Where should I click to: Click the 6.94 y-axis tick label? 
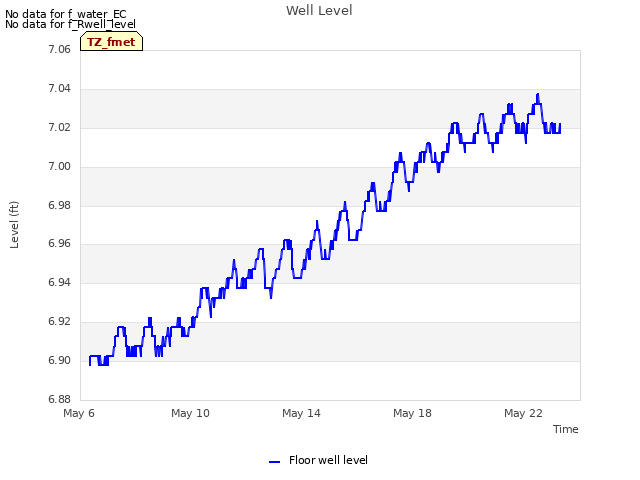[x=60, y=282]
